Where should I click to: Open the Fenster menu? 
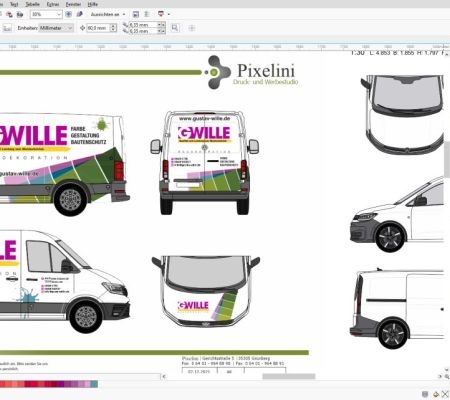pyautogui.click(x=73, y=4)
